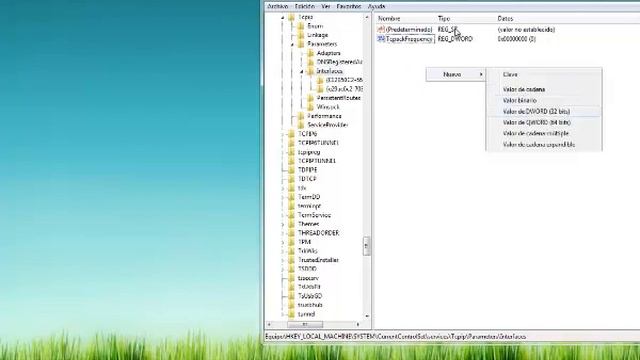
Task: Click the horizontal scrollbar right arrow
Action: pyautogui.click(x=358, y=324)
